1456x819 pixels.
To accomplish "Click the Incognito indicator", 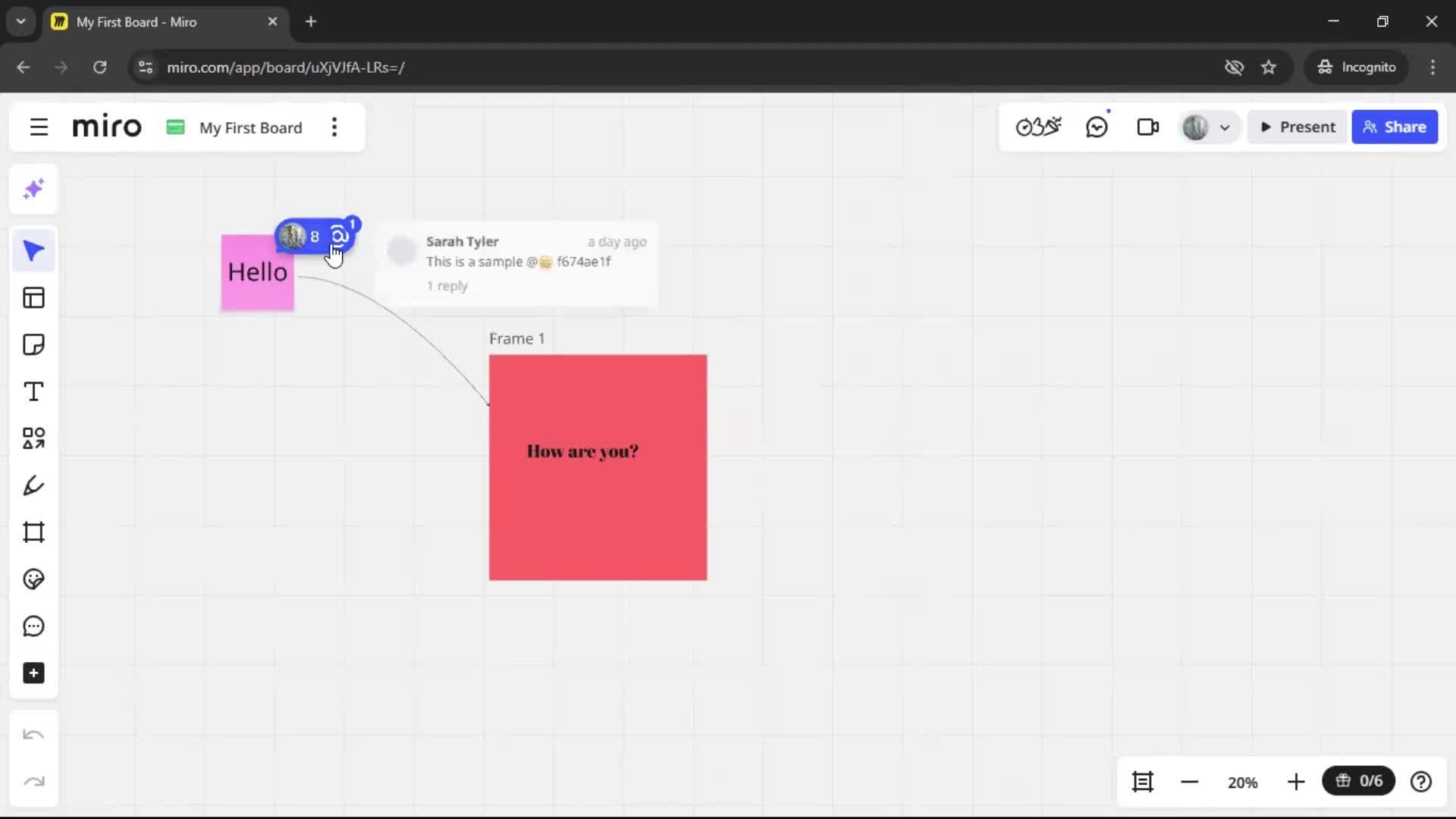I will click(x=1357, y=67).
